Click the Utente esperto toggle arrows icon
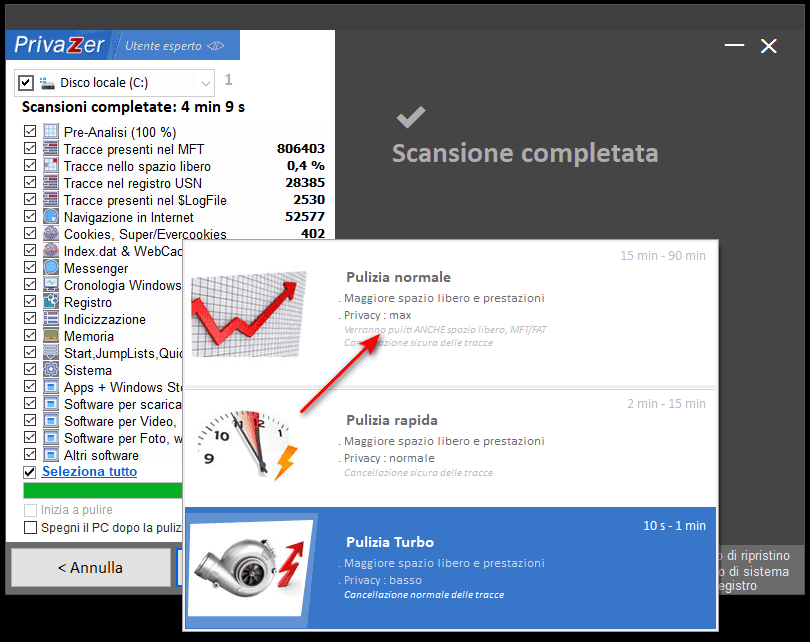Screen dimensions: 810x642 (215, 46)
